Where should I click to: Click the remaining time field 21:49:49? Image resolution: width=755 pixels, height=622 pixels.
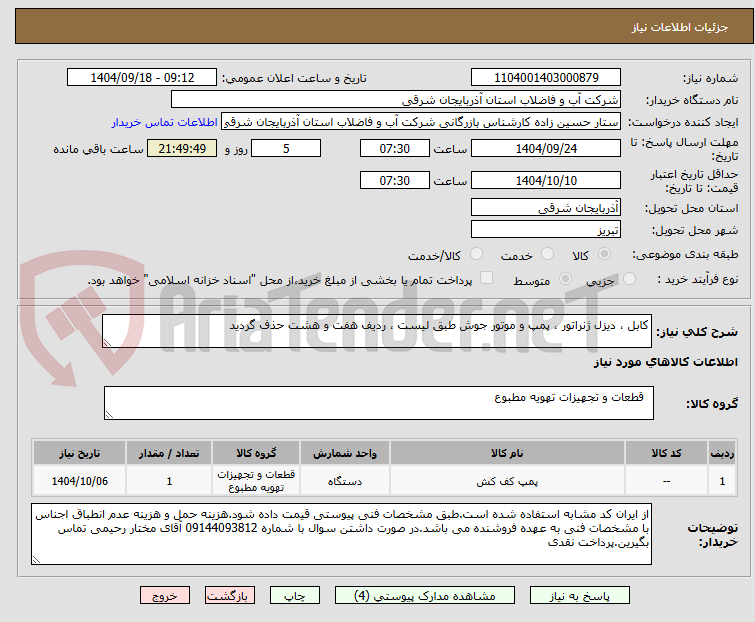[x=182, y=148]
